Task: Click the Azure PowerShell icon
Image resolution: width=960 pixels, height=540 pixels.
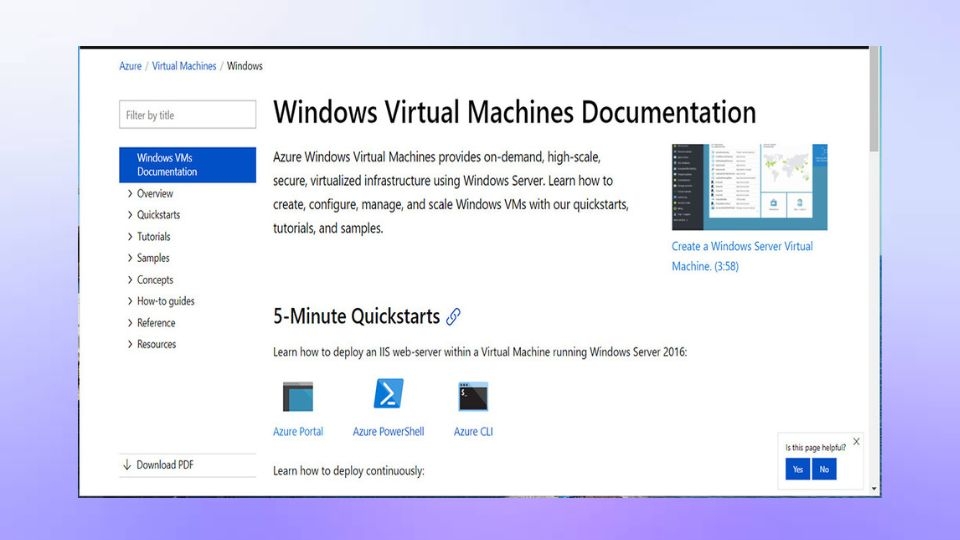Action: click(388, 394)
